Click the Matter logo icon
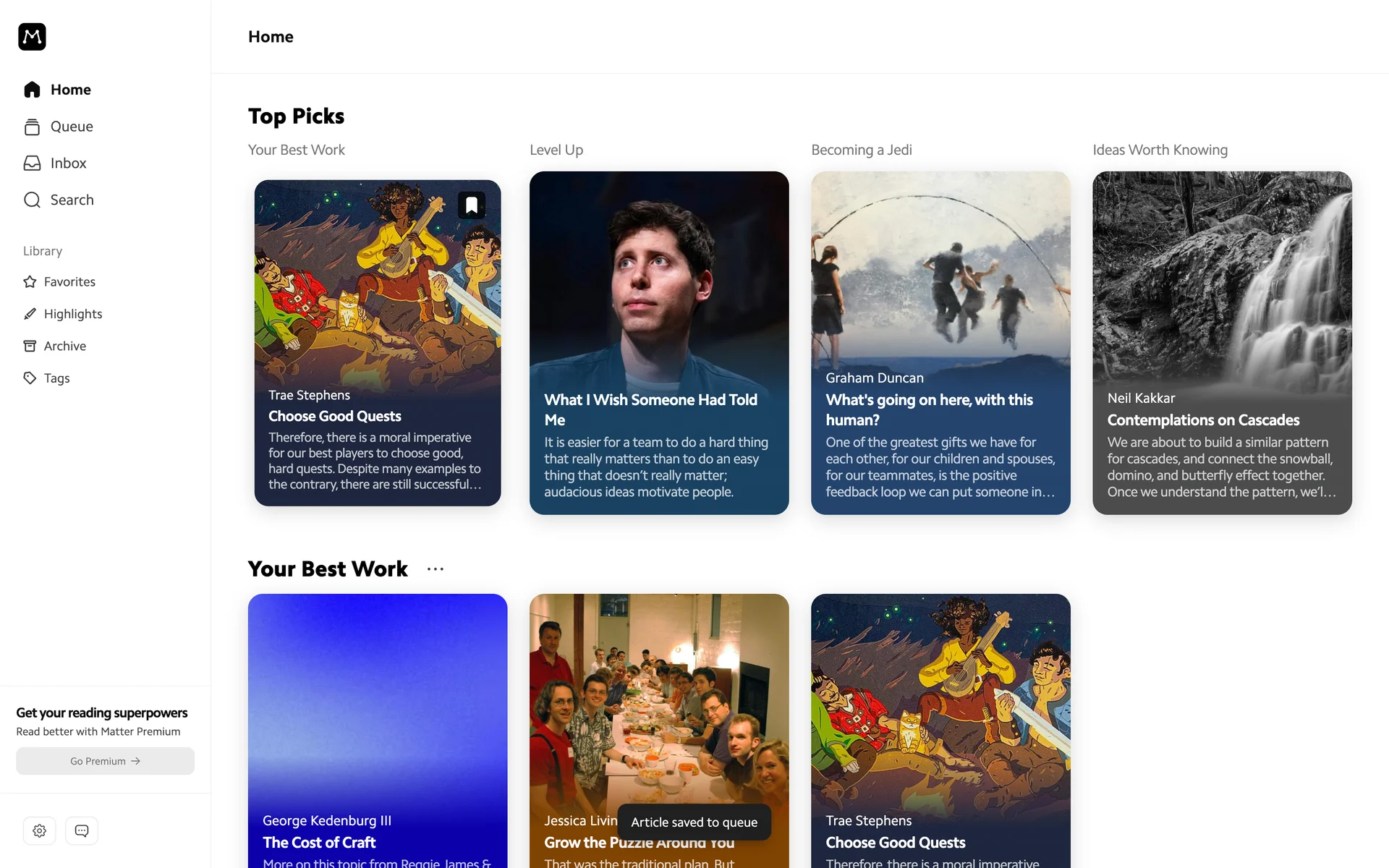 pyautogui.click(x=32, y=37)
